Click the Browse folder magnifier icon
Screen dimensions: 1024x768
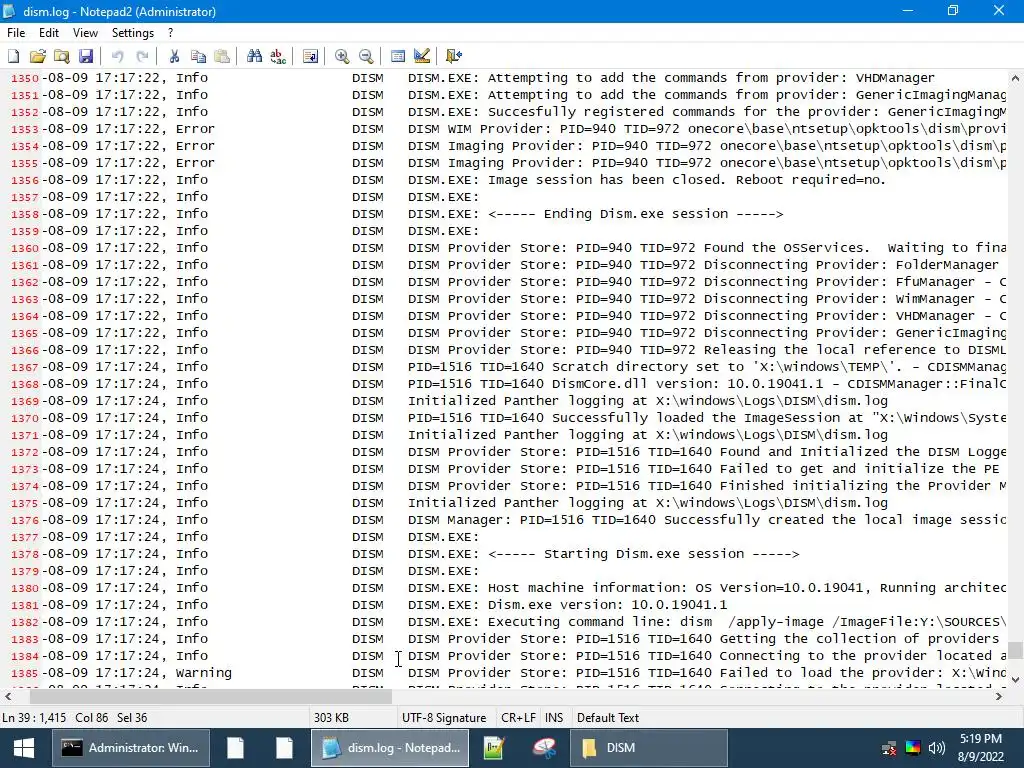coord(61,56)
